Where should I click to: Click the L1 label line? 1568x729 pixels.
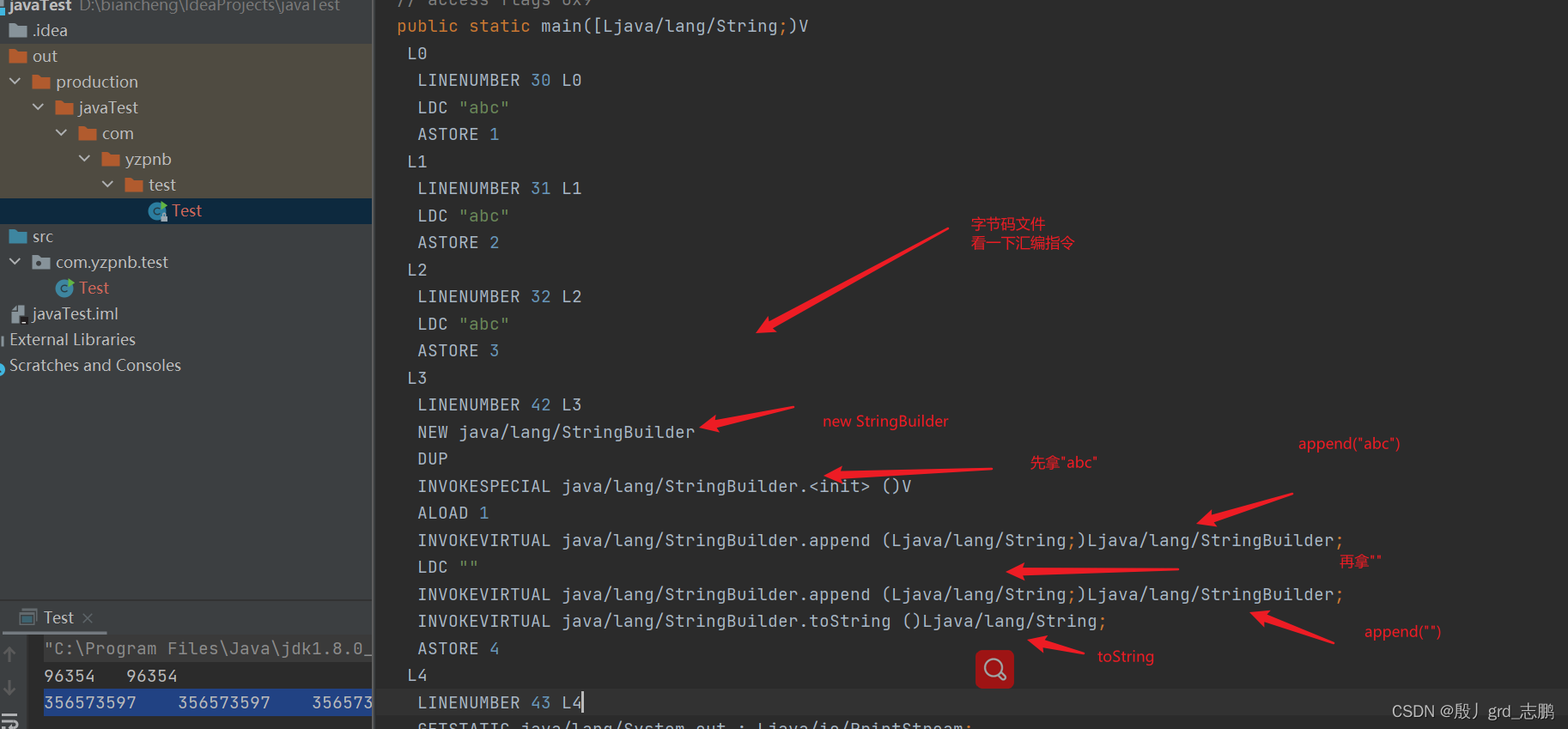417,162
